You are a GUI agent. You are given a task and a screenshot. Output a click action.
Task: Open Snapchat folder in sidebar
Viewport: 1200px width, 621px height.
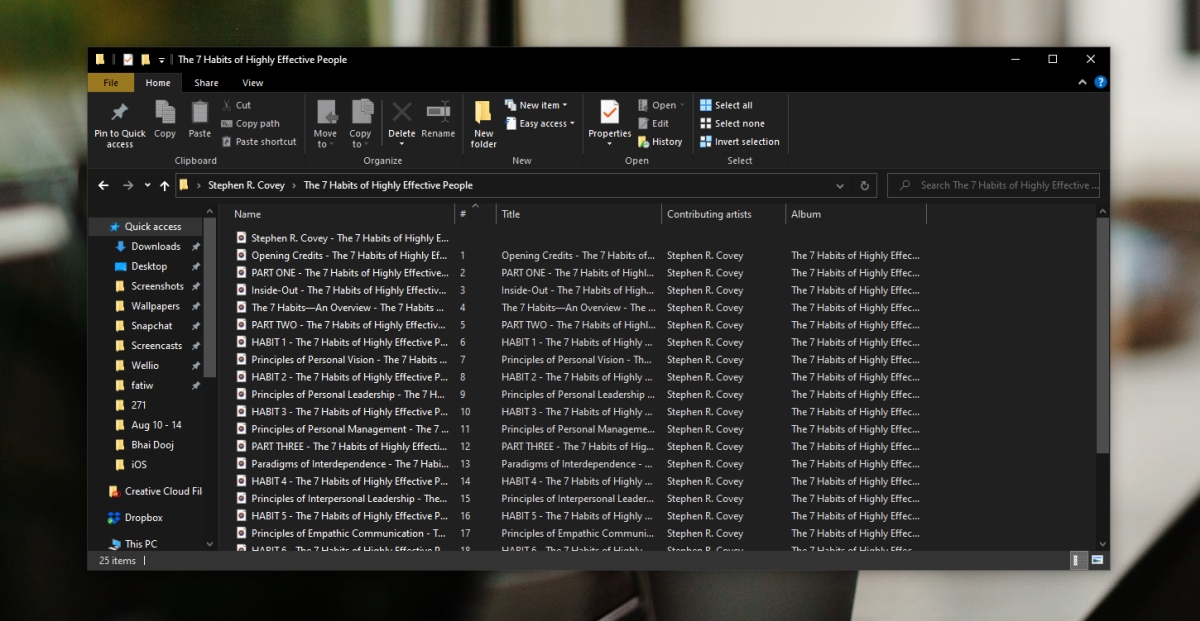pyautogui.click(x=152, y=326)
